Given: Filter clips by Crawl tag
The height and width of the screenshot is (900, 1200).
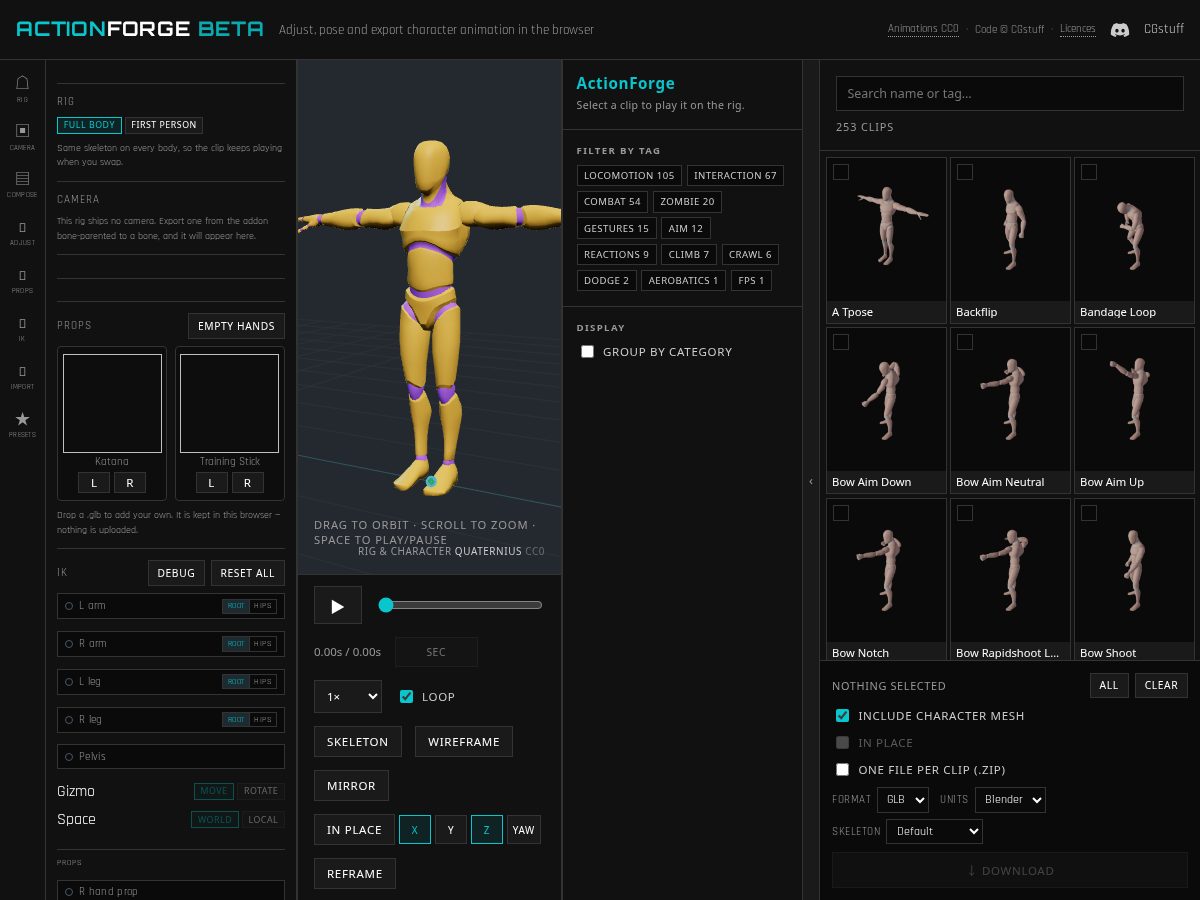Looking at the screenshot, I should click(x=750, y=254).
